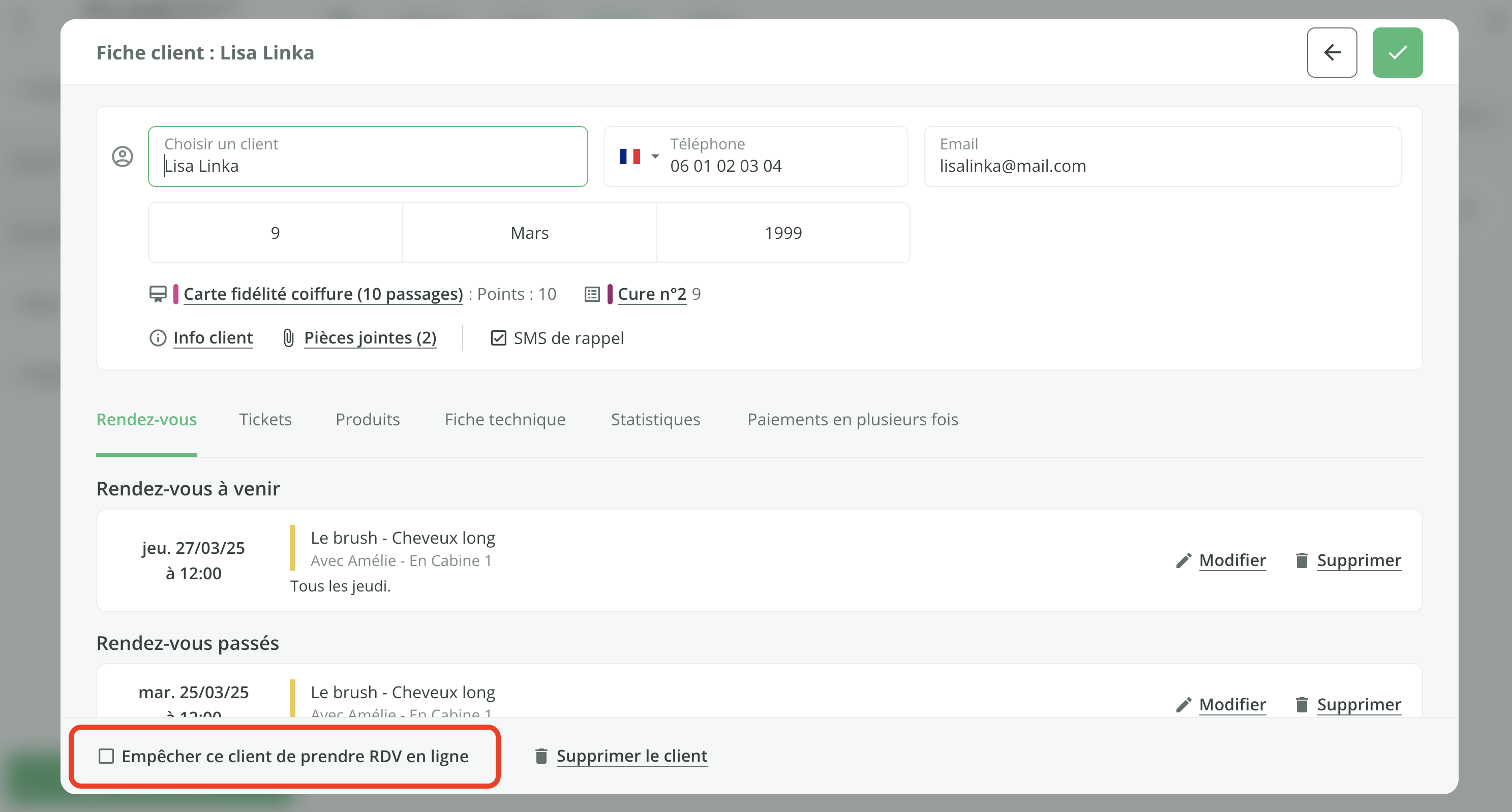The height and width of the screenshot is (812, 1512).
Task: Click the paperclip attachments icon
Action: click(x=288, y=338)
